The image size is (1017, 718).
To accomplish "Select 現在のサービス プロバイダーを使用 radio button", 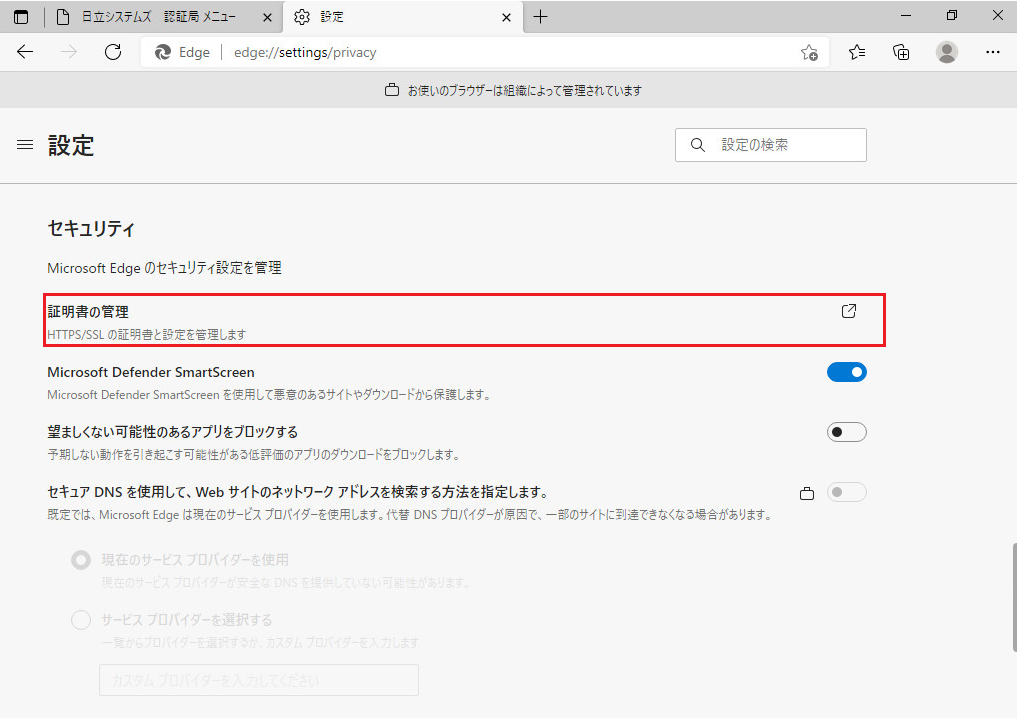I will (x=80, y=560).
